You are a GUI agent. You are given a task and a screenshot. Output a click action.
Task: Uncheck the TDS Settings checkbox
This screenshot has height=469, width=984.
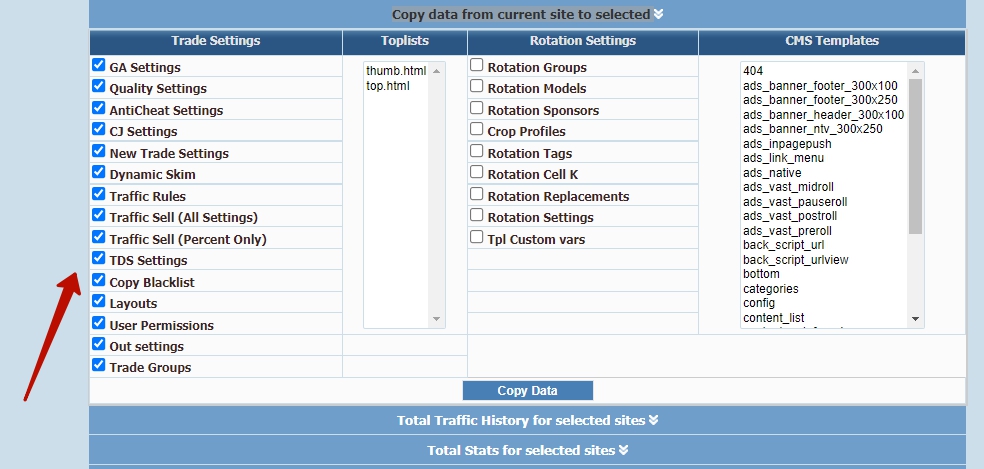coord(99,258)
